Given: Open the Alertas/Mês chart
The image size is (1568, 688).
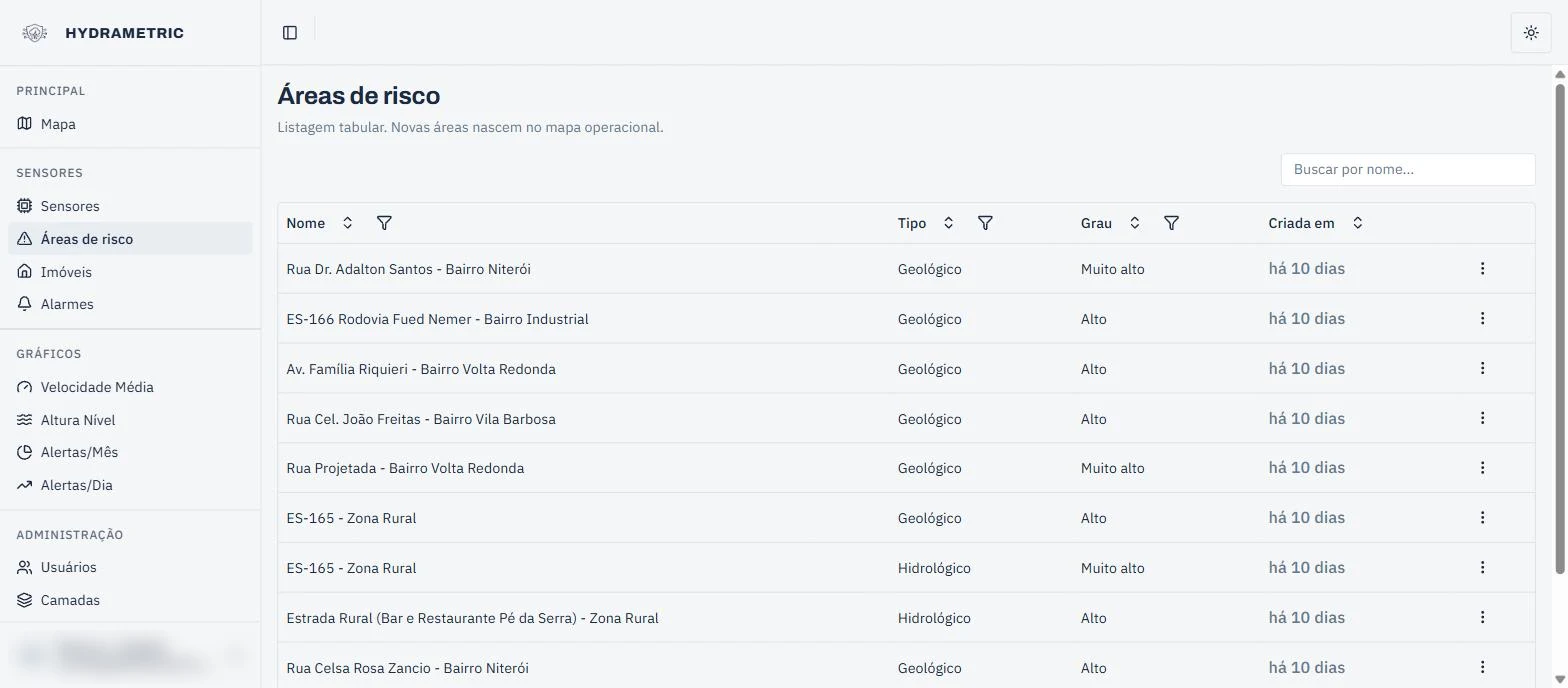Looking at the screenshot, I should coord(130,452).
